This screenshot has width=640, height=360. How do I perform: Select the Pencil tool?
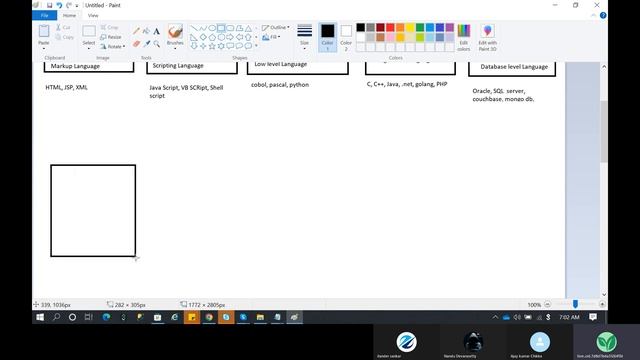(136, 31)
